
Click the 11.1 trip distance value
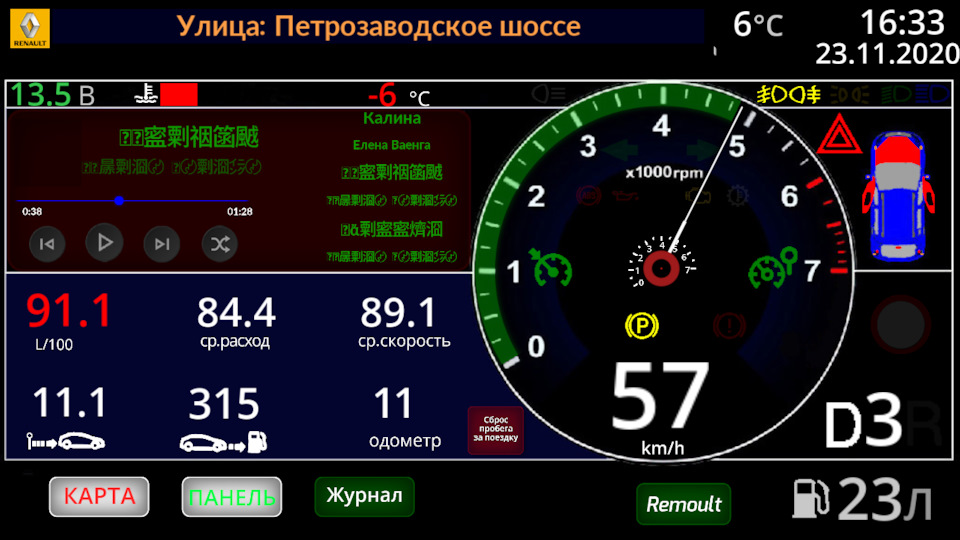(x=69, y=403)
